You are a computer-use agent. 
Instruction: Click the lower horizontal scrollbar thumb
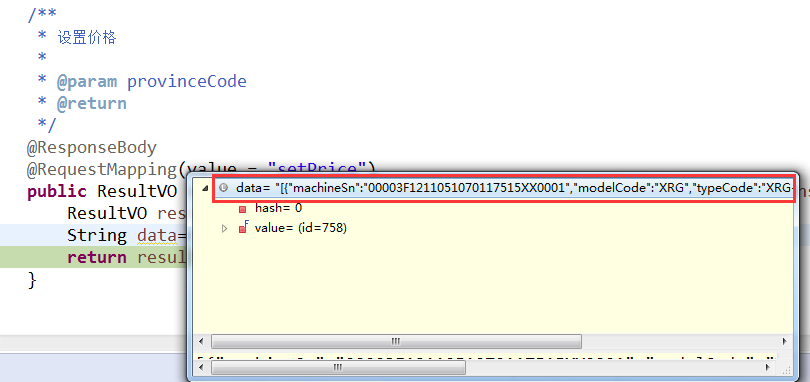[338, 368]
